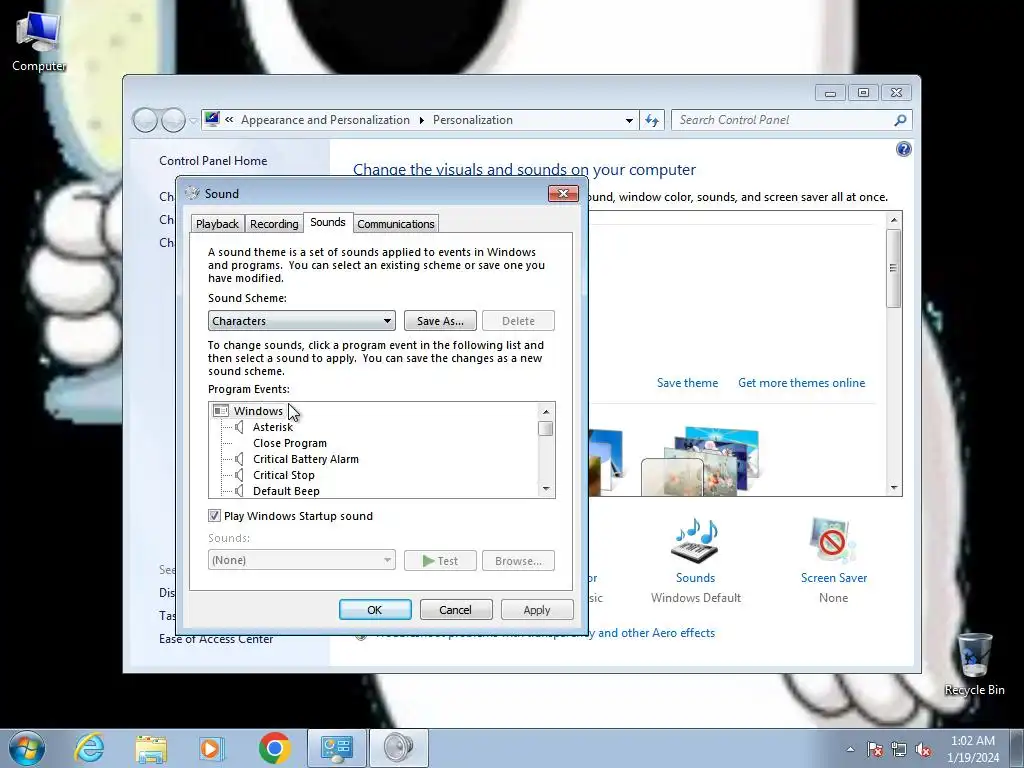
Task: Open the Sound Scheme Characters dropdown
Action: pos(302,321)
